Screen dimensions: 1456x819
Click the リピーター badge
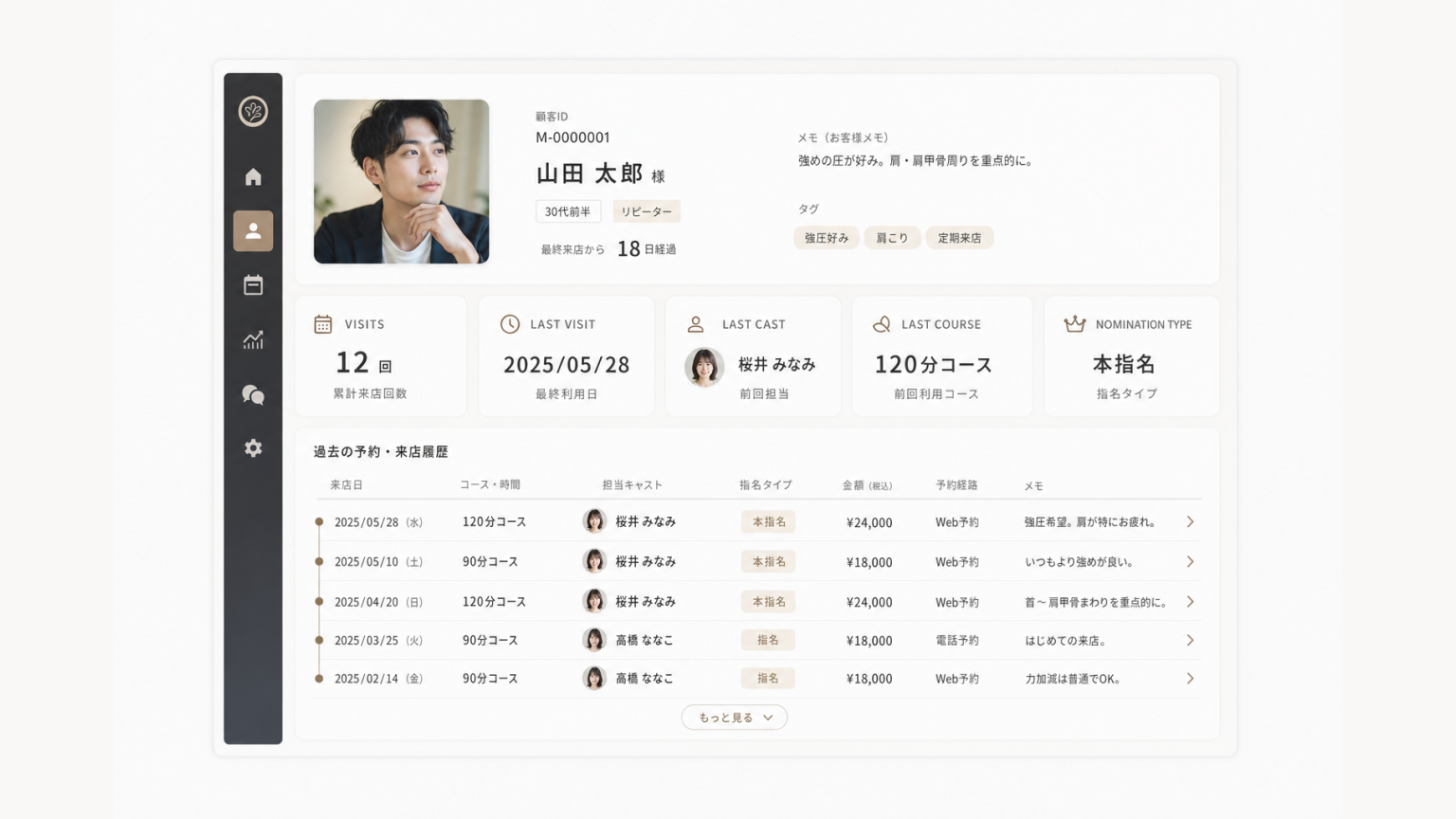point(646,212)
